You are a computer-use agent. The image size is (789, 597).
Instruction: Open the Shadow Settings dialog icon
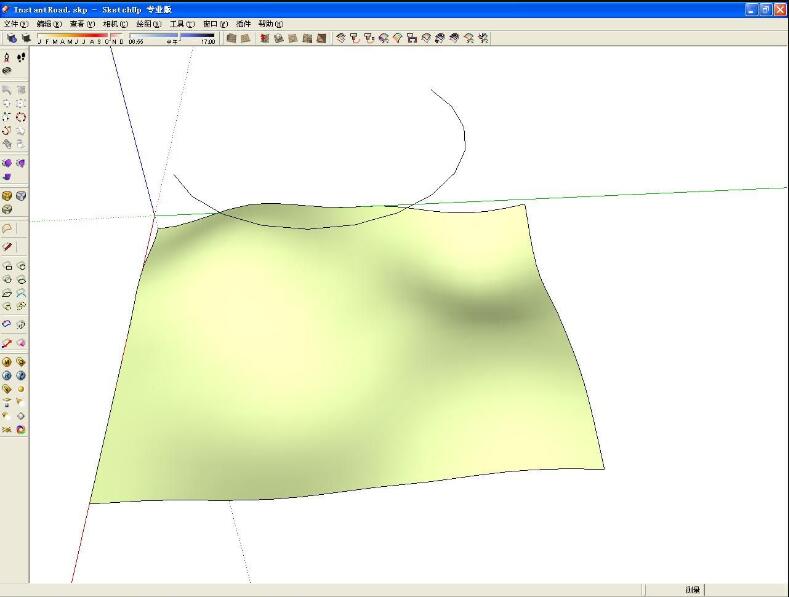(x=12, y=38)
